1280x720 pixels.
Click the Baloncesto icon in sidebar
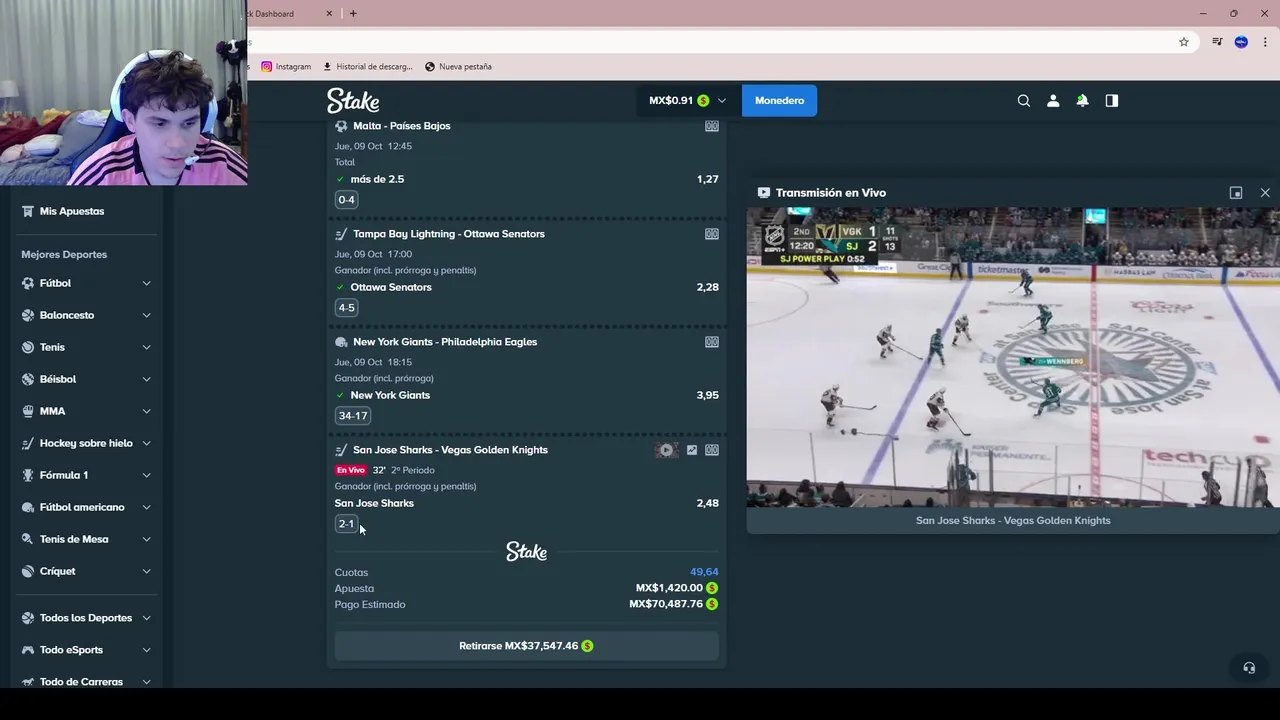point(28,315)
